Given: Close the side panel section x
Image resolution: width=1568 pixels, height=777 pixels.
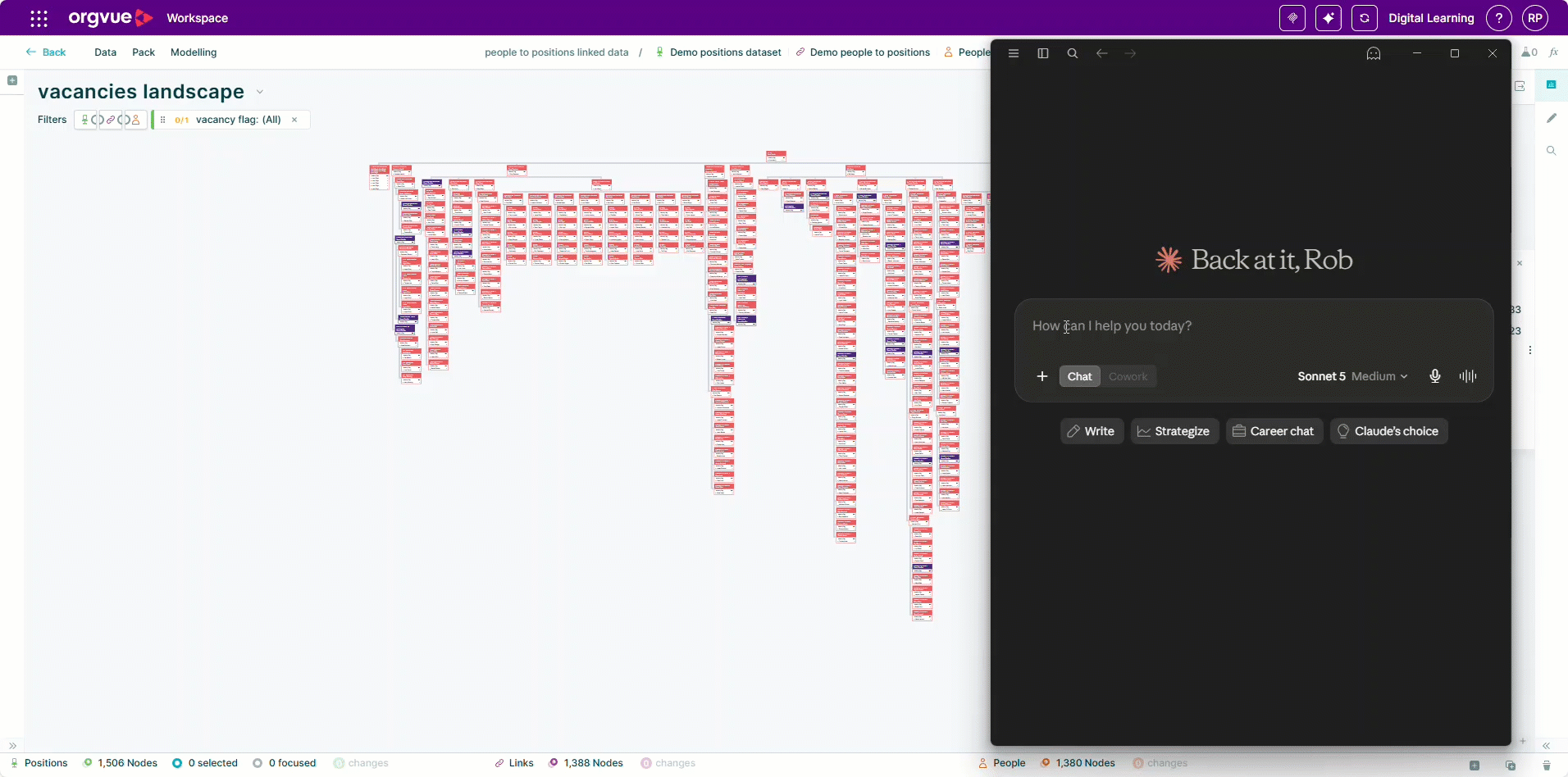Looking at the screenshot, I should pos(1520,263).
